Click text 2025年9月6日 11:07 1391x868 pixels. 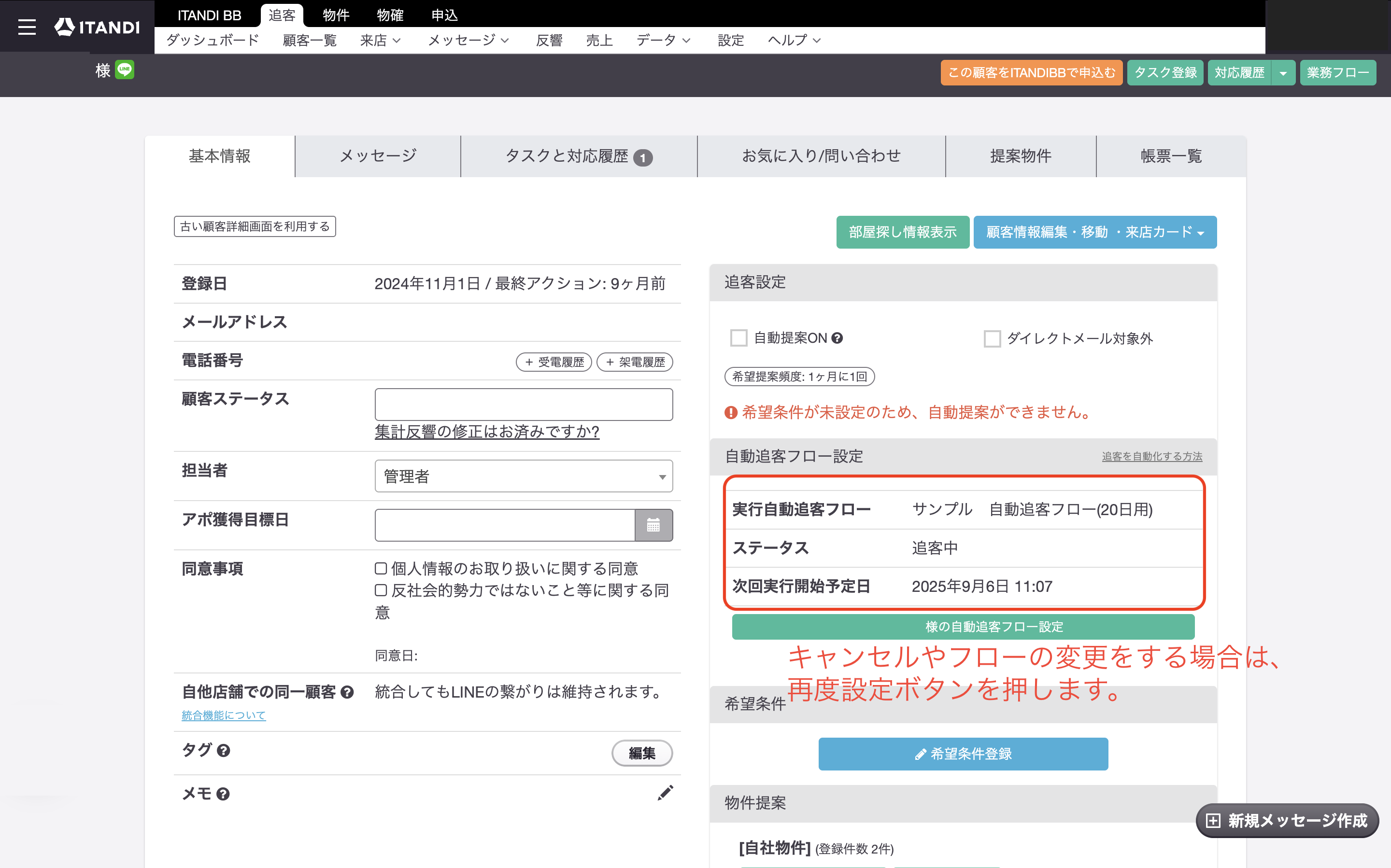click(x=982, y=587)
